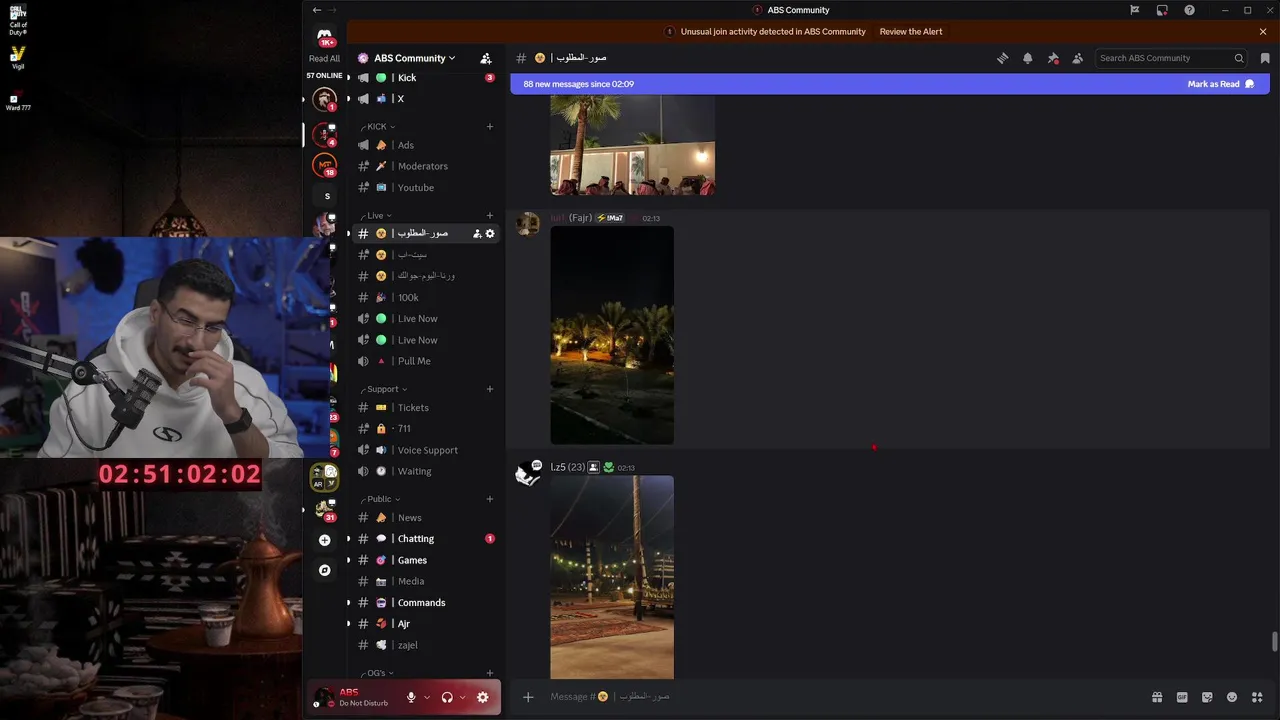Screen dimensions: 1280x720
Task: Open microphone input options arrow
Action: click(x=427, y=697)
